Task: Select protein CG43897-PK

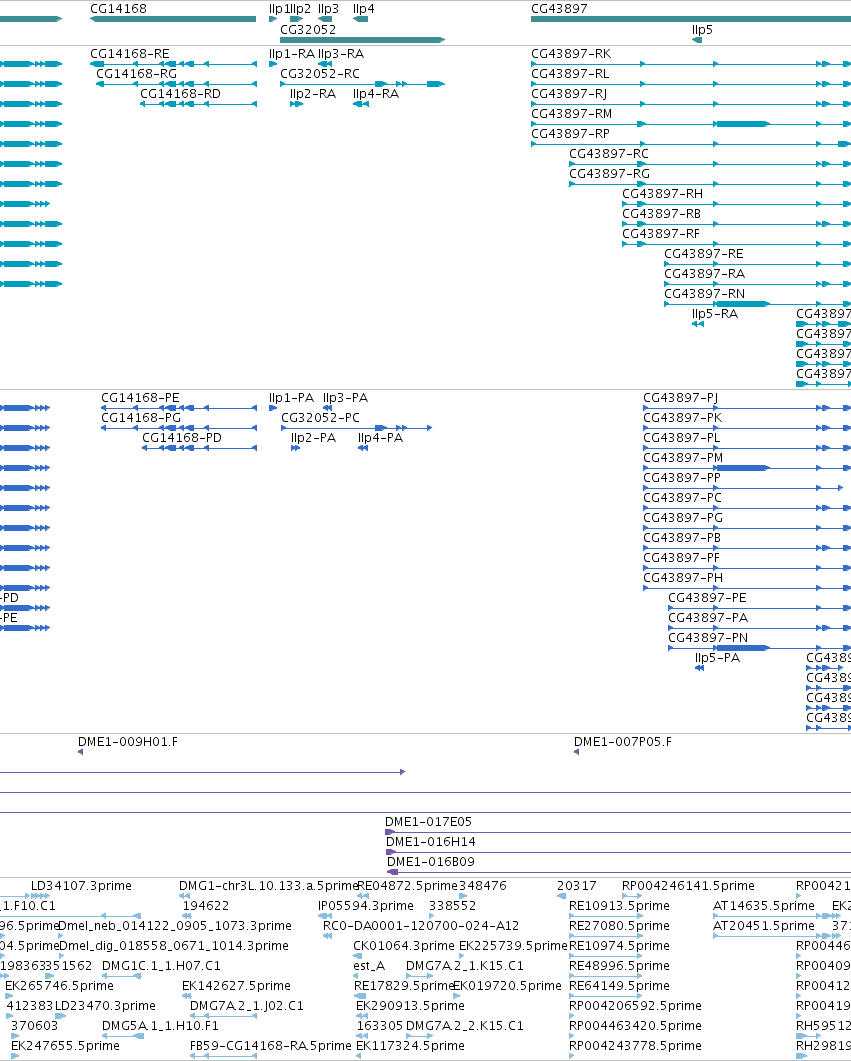Action: (683, 418)
